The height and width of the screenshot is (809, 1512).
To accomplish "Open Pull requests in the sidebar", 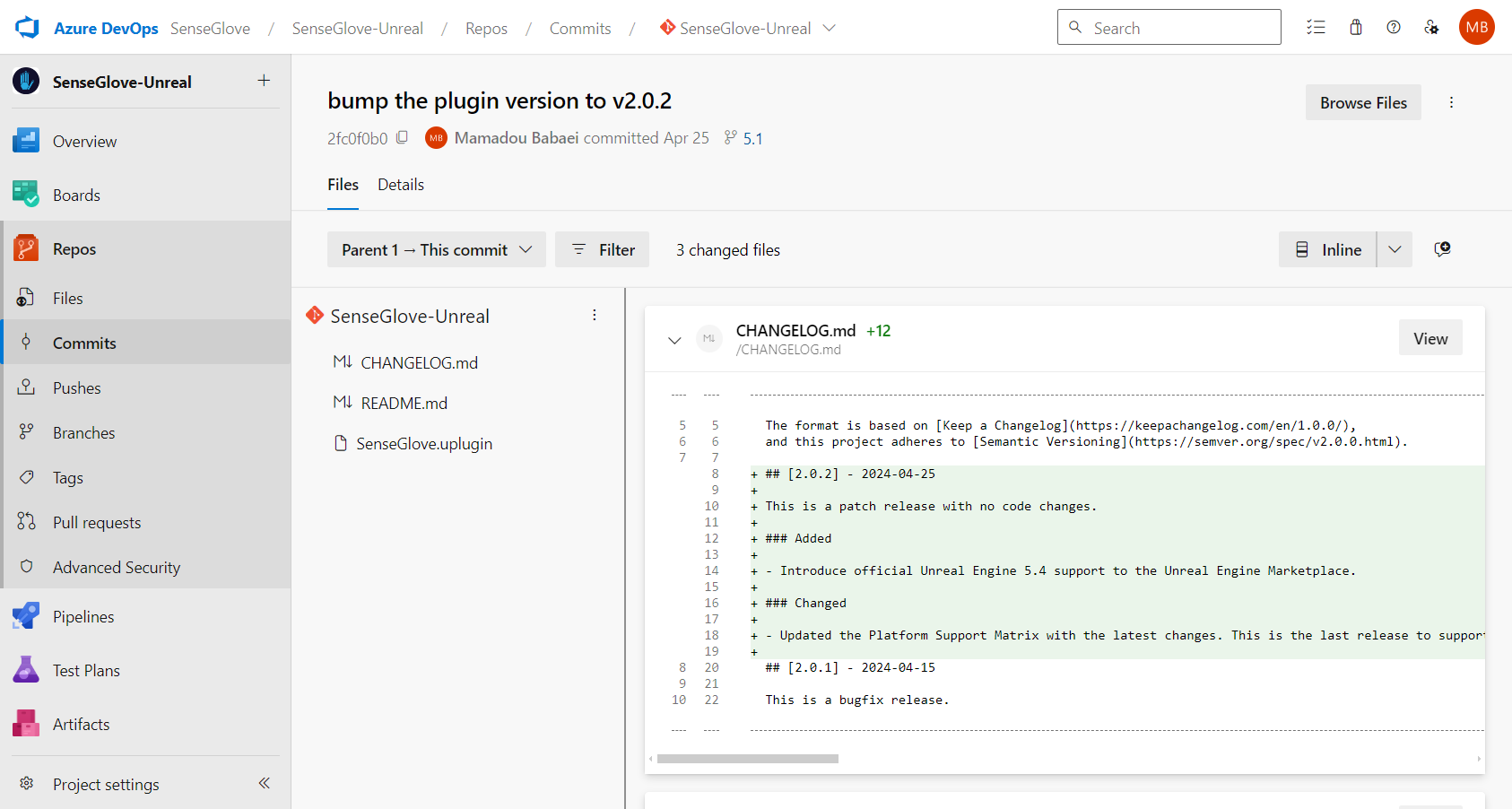I will pos(96,522).
